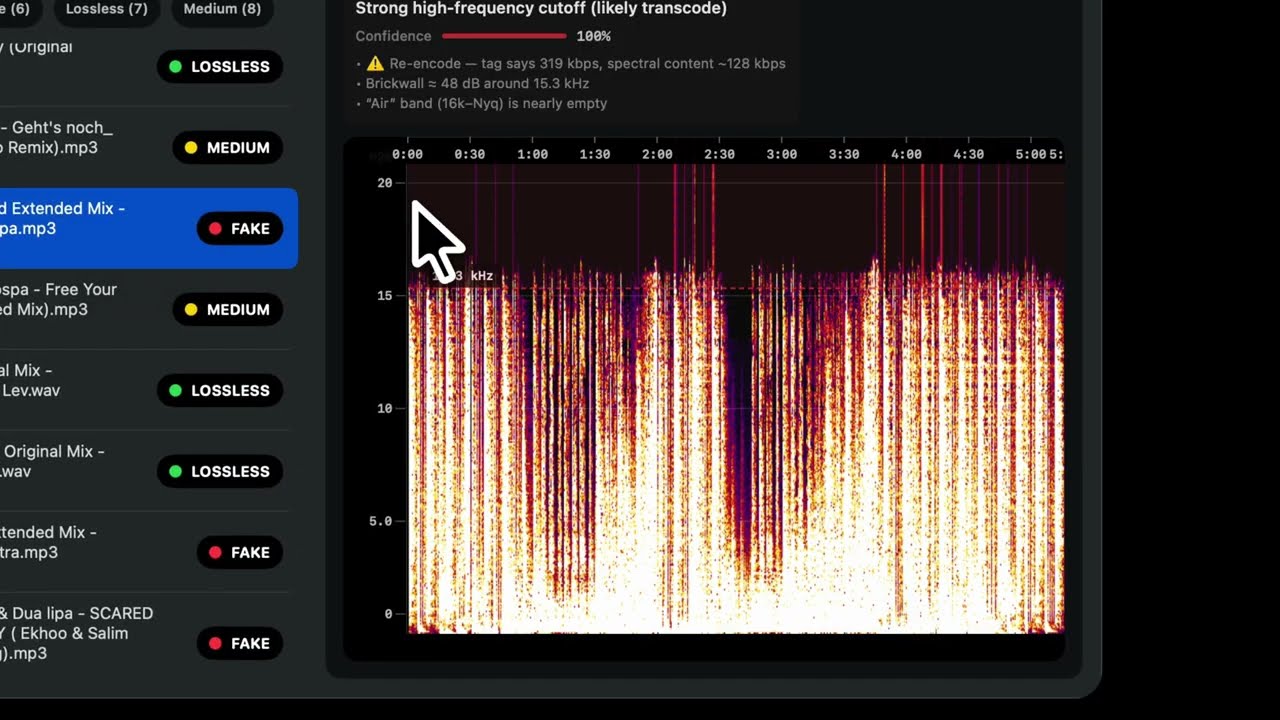Select the Lossless (7) filter tab
This screenshot has height=720, width=1280.
click(x=106, y=9)
